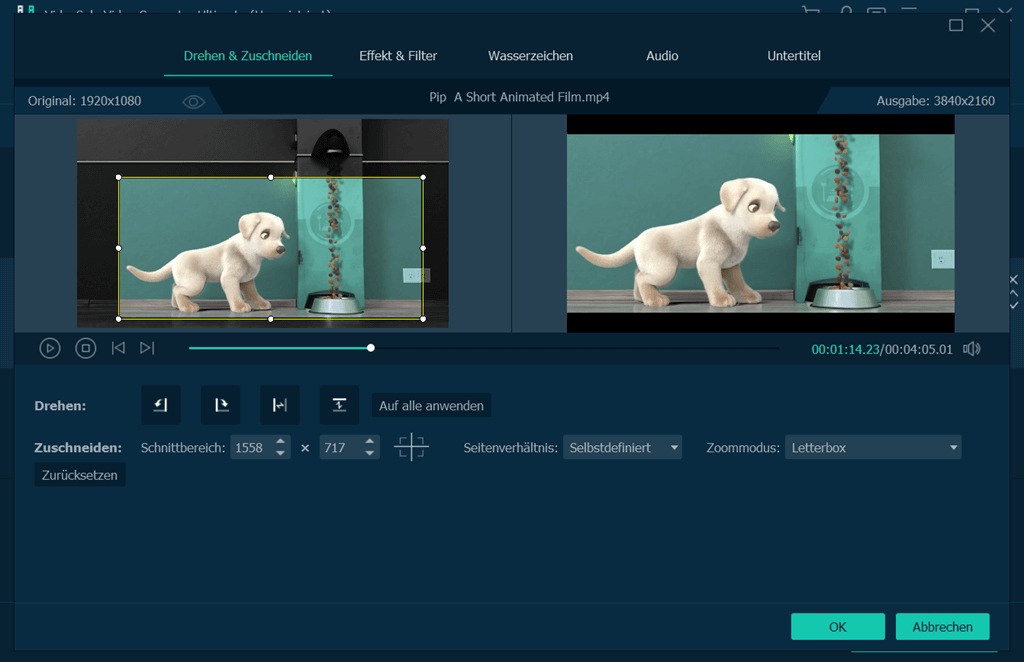Click the Original: 1920x1080 label

[x=84, y=101]
